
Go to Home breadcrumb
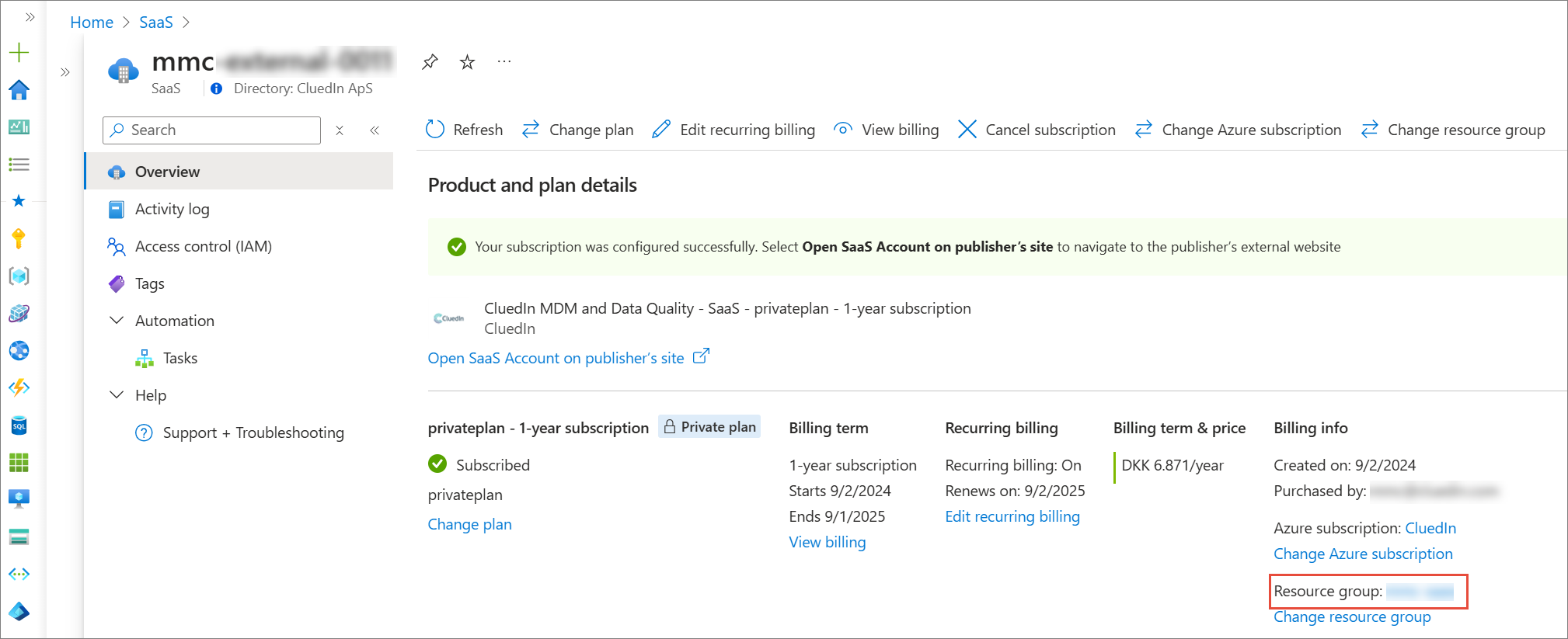coord(92,23)
